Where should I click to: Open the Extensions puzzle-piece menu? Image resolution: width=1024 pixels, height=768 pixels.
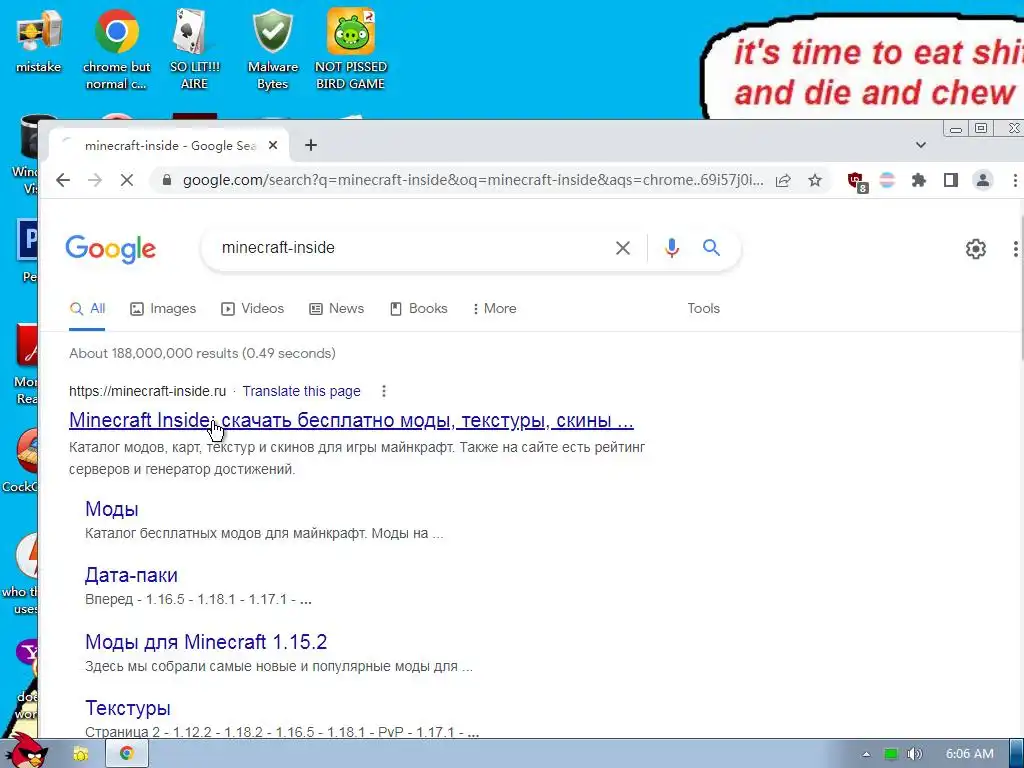coord(919,180)
